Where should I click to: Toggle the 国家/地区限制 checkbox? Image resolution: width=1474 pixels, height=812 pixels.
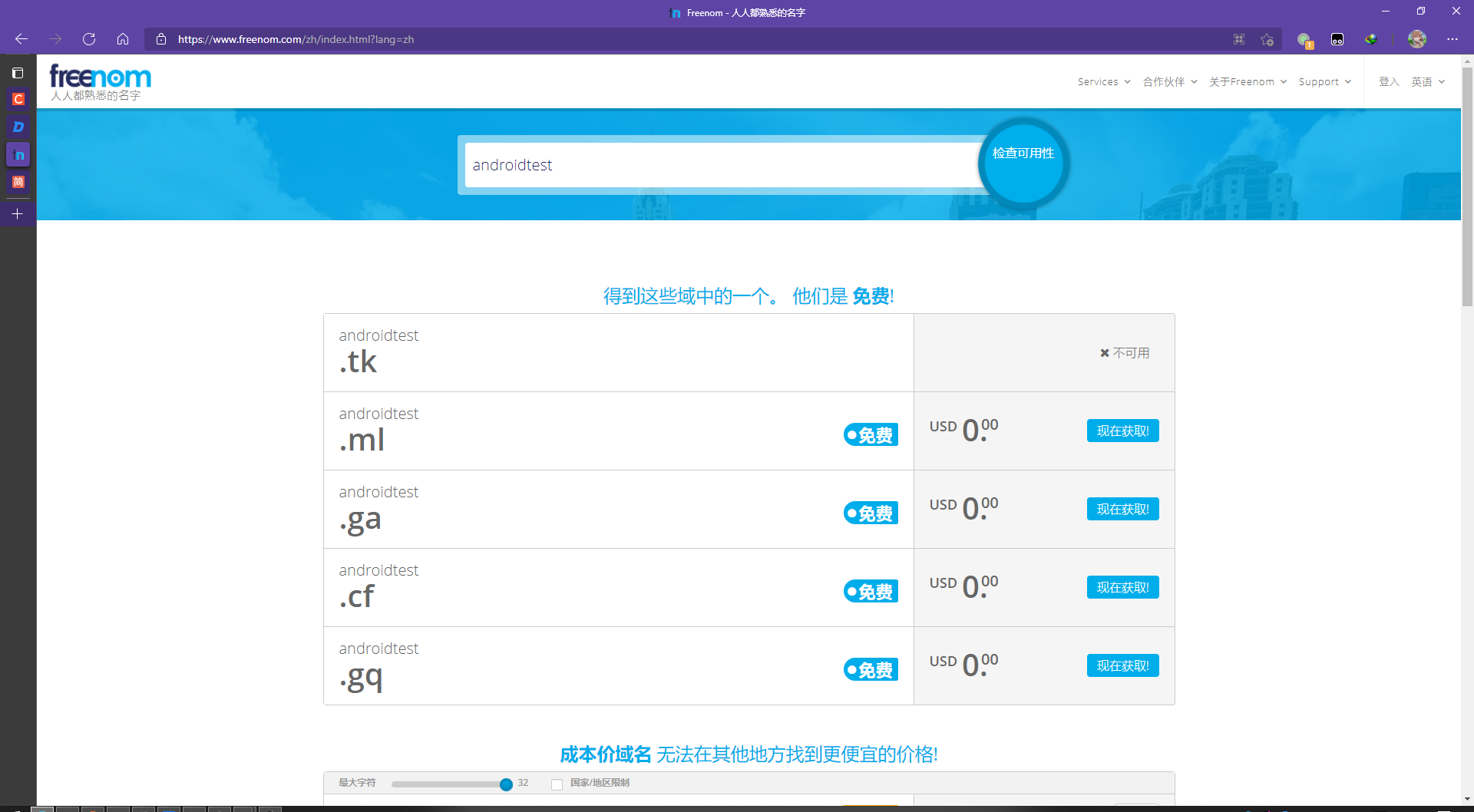pyautogui.click(x=557, y=784)
